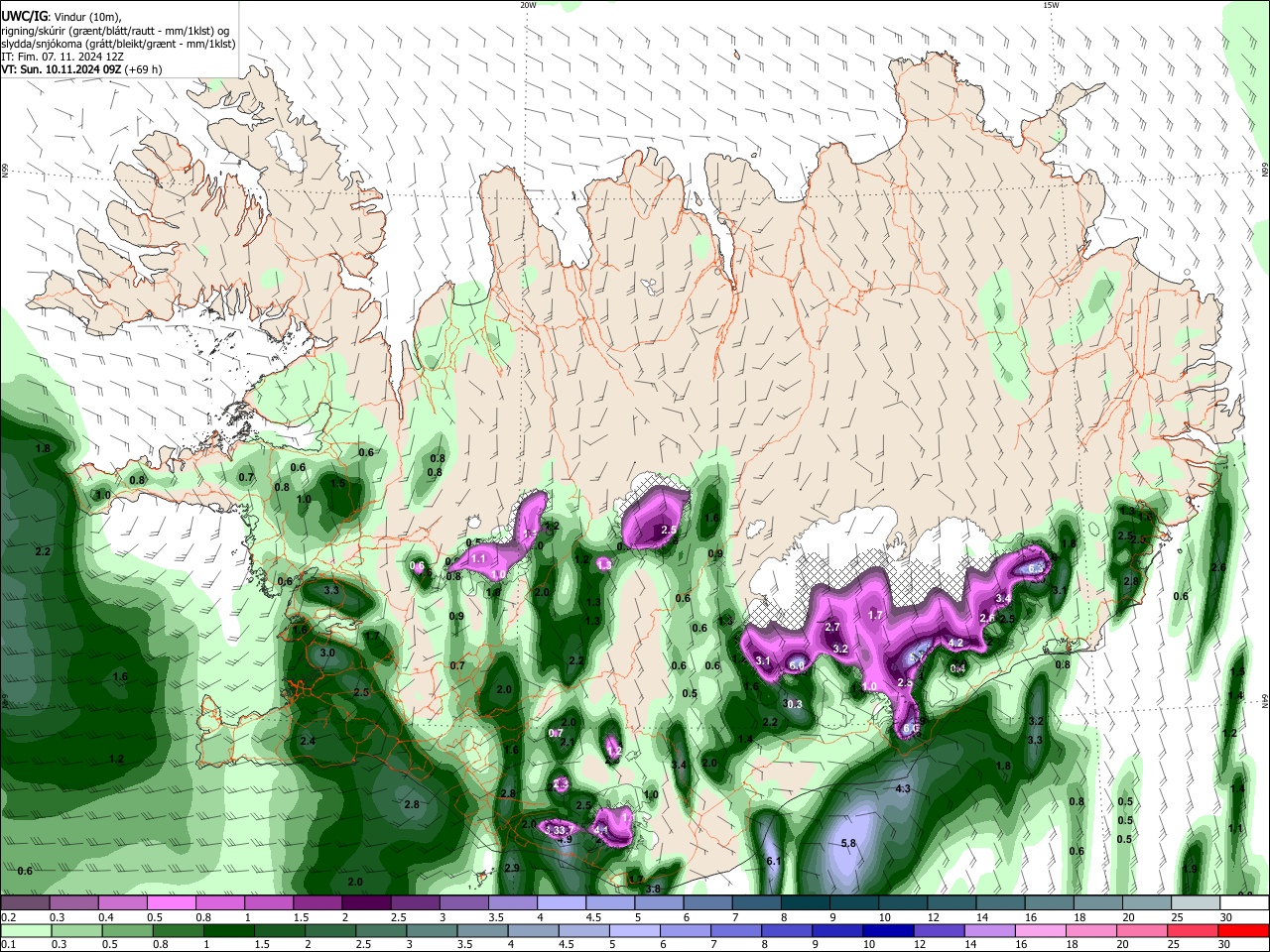This screenshot has width=1270, height=952.
Task: Click the white legend swatch labelled 30
Action: [1245, 903]
